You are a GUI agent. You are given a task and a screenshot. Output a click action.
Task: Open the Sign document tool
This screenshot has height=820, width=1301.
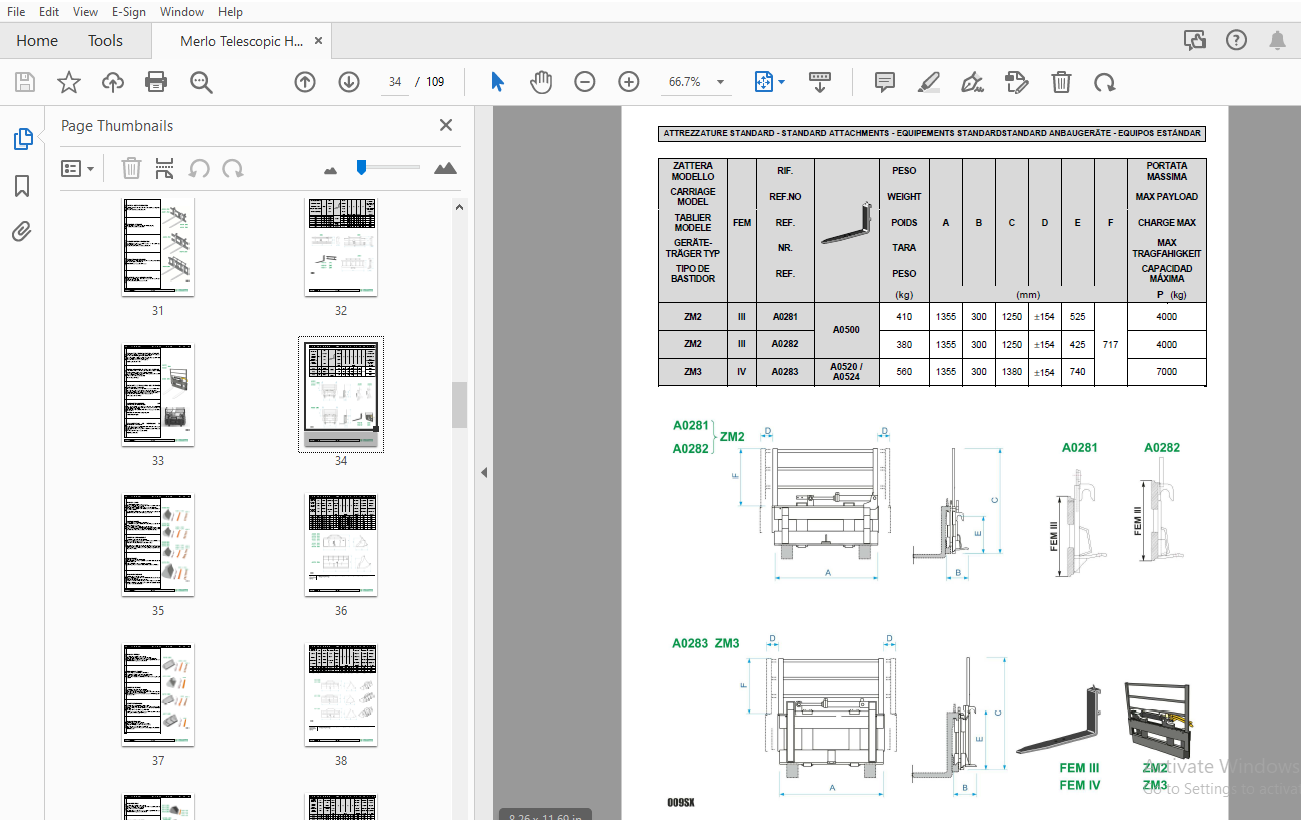point(972,82)
